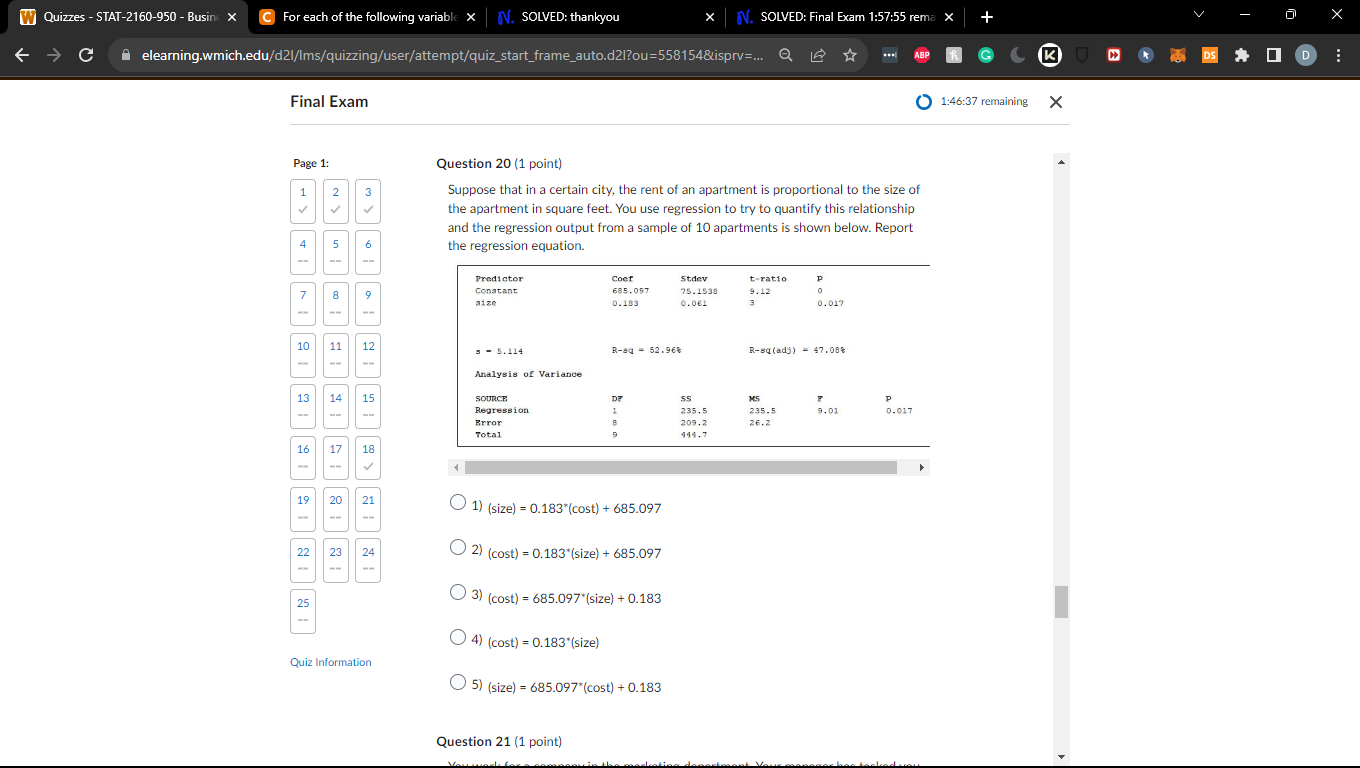The image size is (1360, 768).
Task: Switch to the 'SOLVED: thankyou' tab
Action: tap(600, 17)
